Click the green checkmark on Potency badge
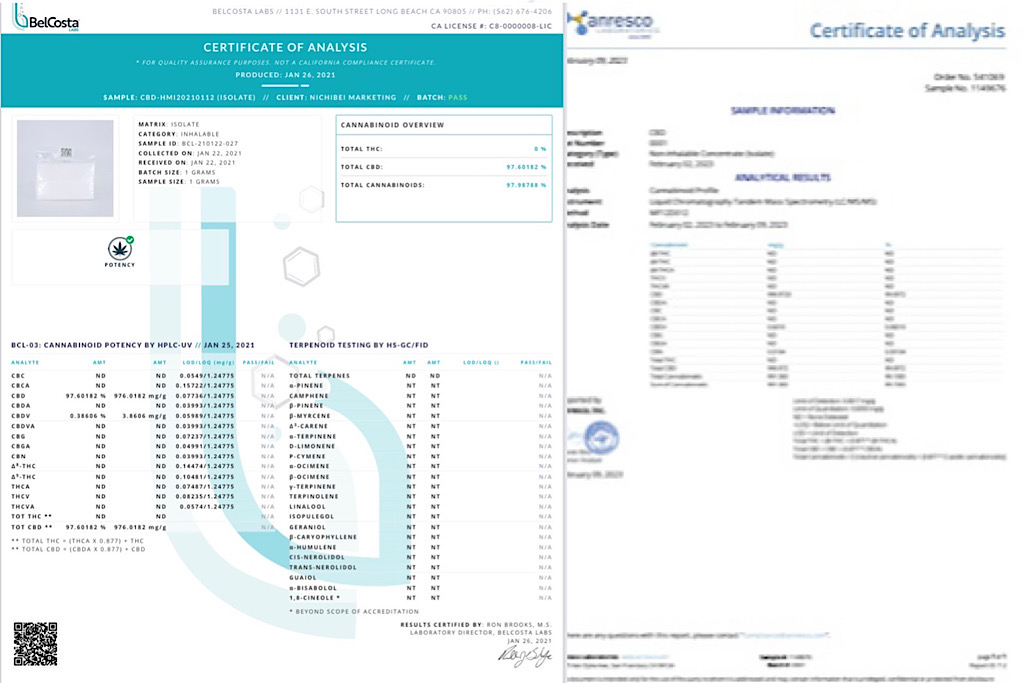The width and height of the screenshot is (1024, 683). tap(130, 240)
